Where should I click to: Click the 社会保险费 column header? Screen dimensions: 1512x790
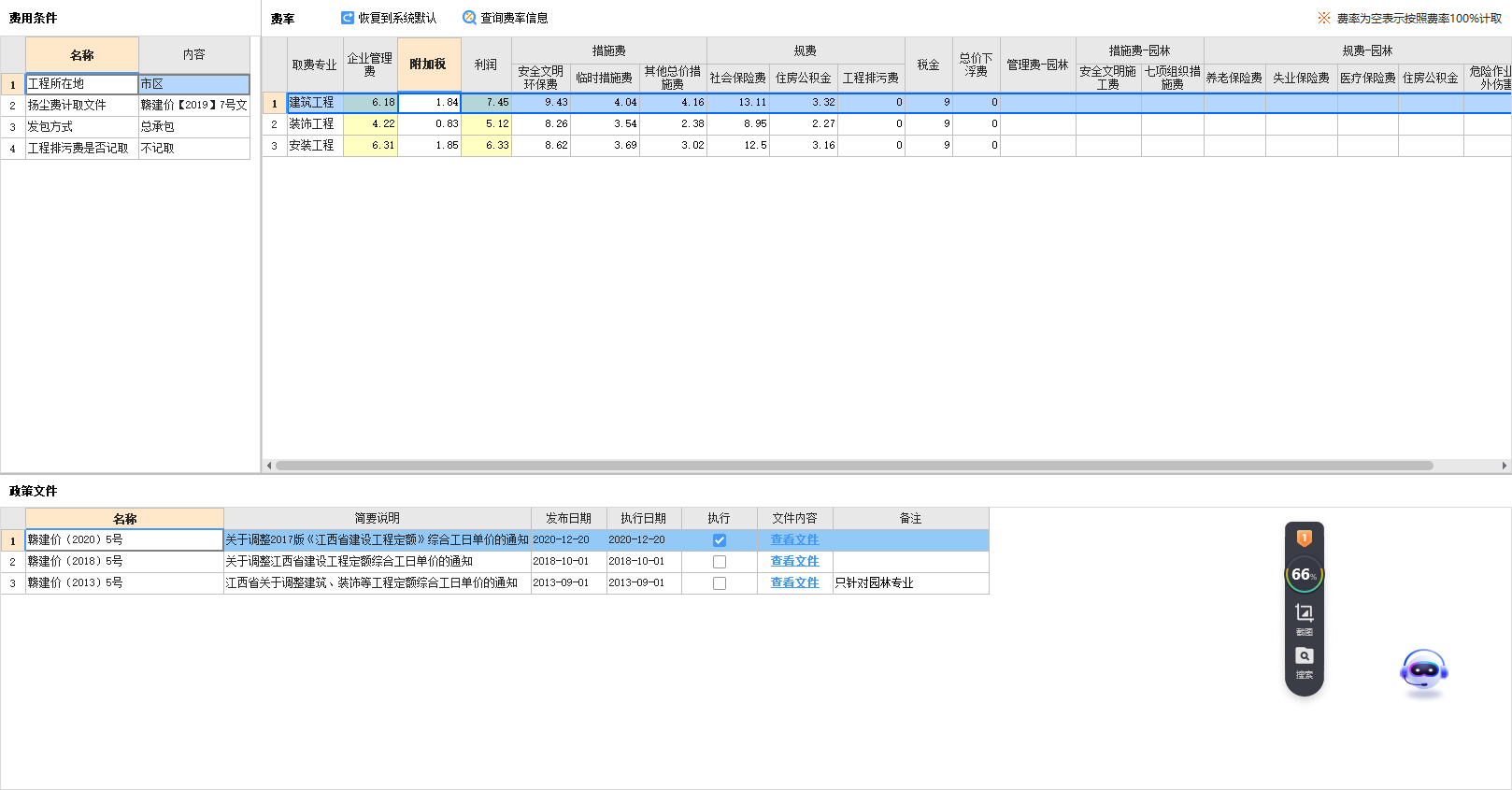738,78
